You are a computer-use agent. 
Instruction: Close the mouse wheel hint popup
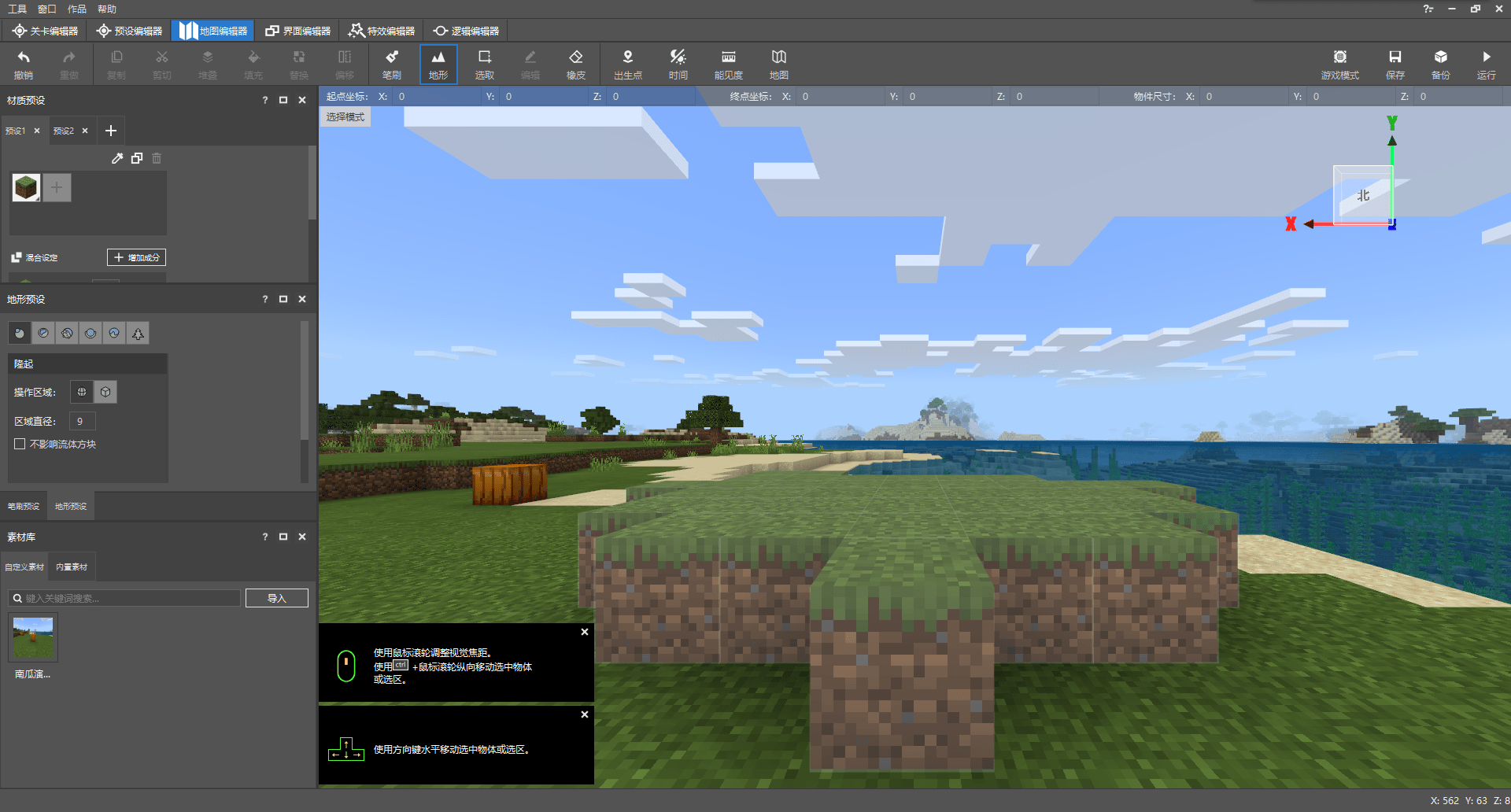coord(585,632)
